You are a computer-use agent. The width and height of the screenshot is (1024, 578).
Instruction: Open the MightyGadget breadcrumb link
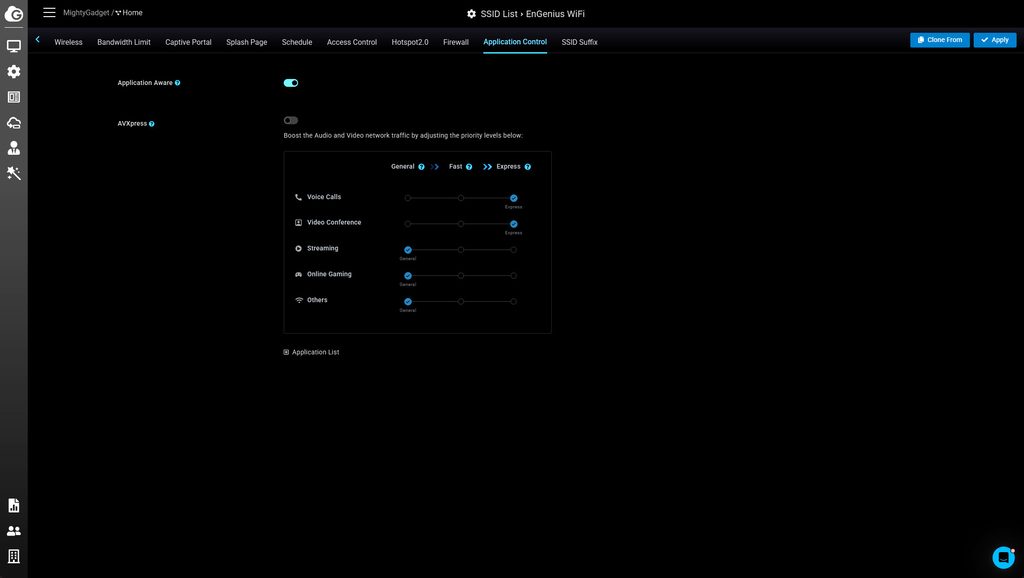(x=86, y=12)
